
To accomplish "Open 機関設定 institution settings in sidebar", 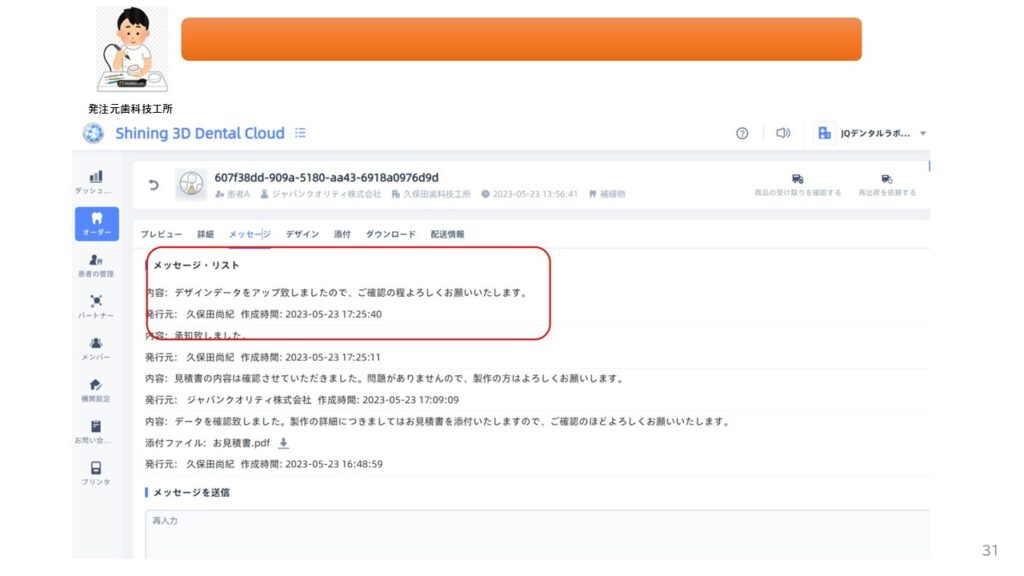I will point(96,389).
